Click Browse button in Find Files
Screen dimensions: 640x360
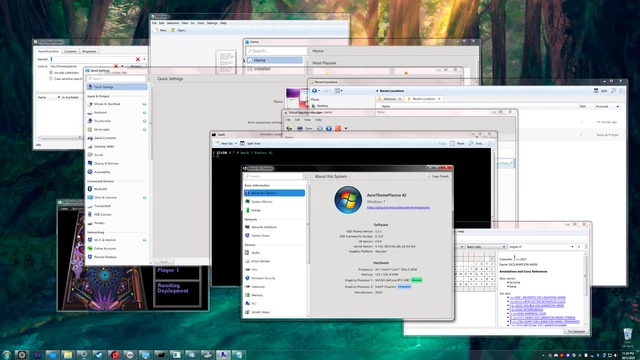point(136,66)
